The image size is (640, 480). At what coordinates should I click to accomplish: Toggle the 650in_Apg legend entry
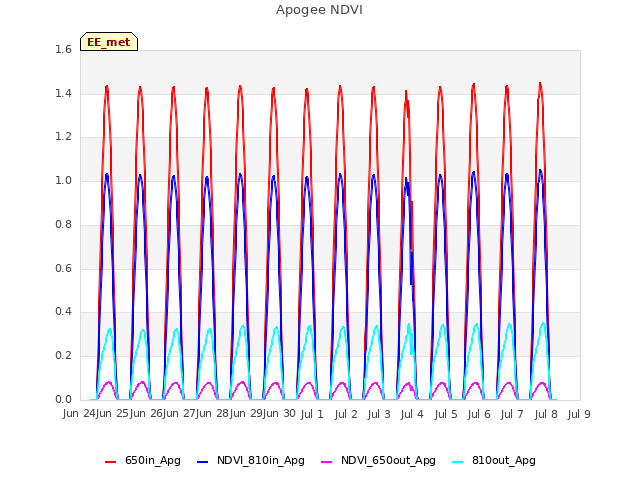point(143,461)
